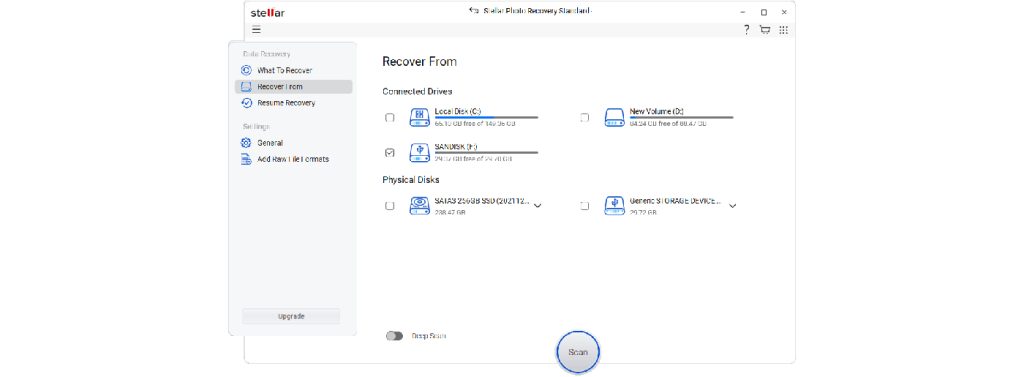
Task: Click the Connected Drives heading
Action: [417, 91]
